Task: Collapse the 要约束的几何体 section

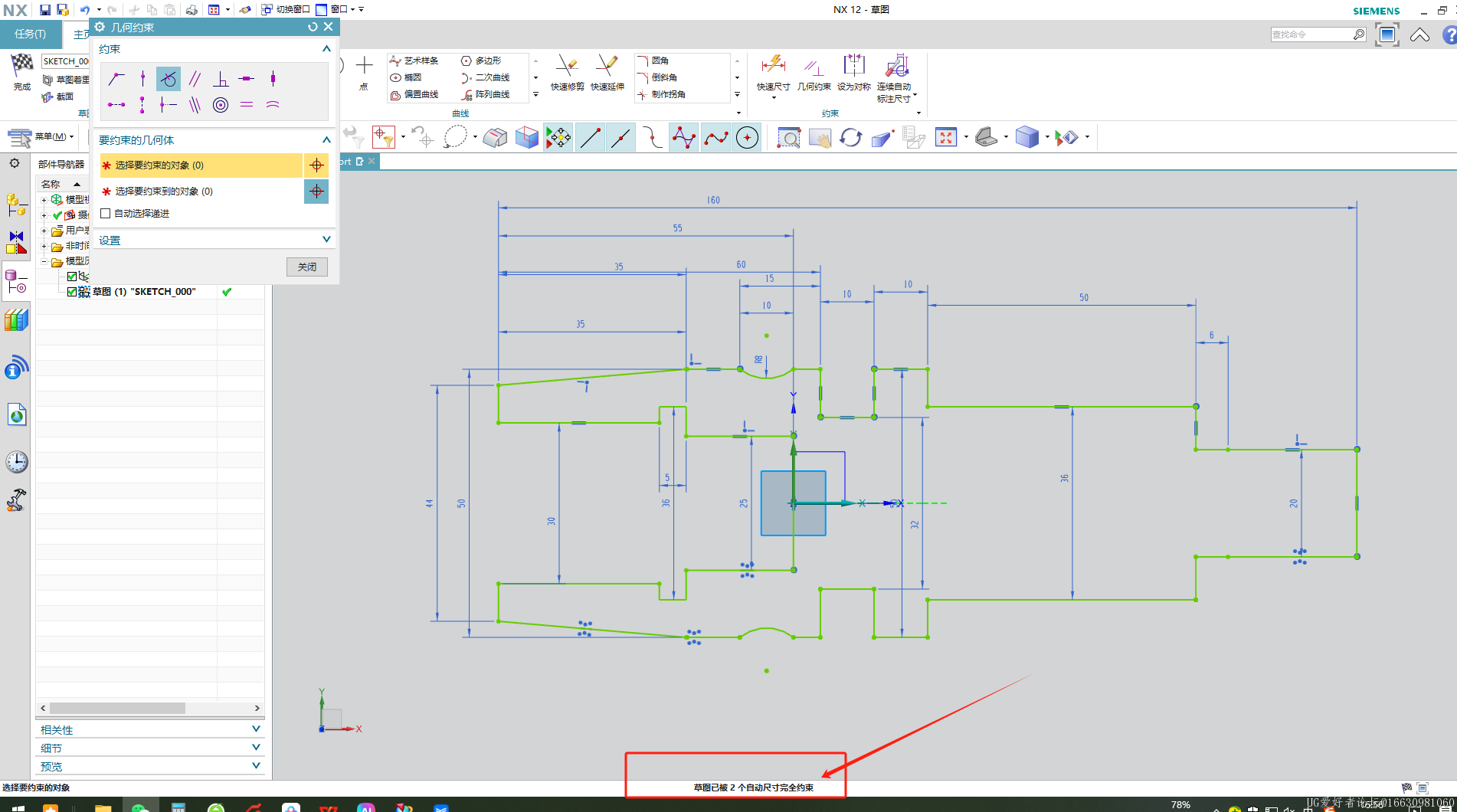Action: coord(326,139)
